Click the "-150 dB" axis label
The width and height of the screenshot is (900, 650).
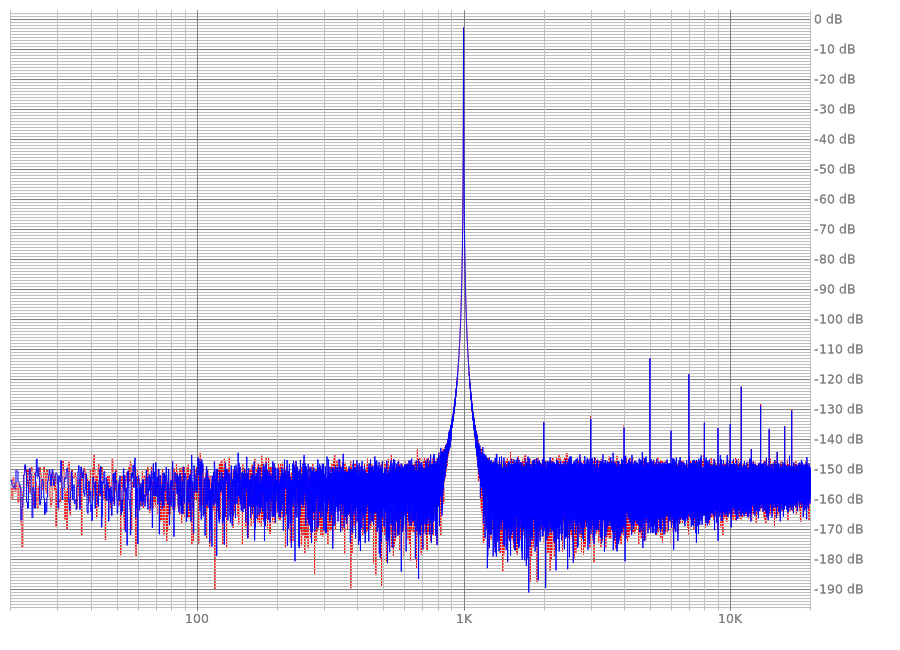(839, 469)
